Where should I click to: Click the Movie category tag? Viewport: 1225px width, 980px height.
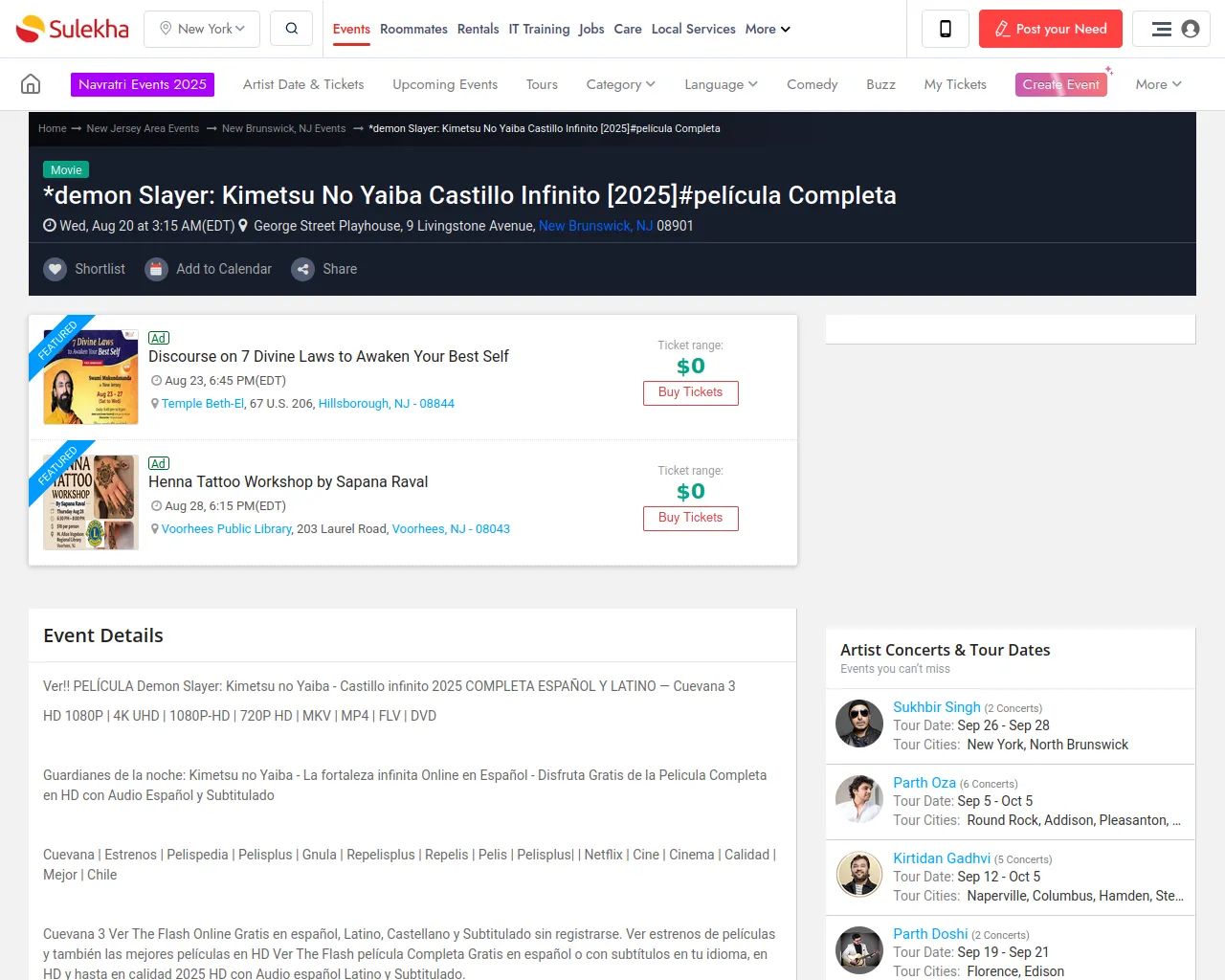point(66,170)
